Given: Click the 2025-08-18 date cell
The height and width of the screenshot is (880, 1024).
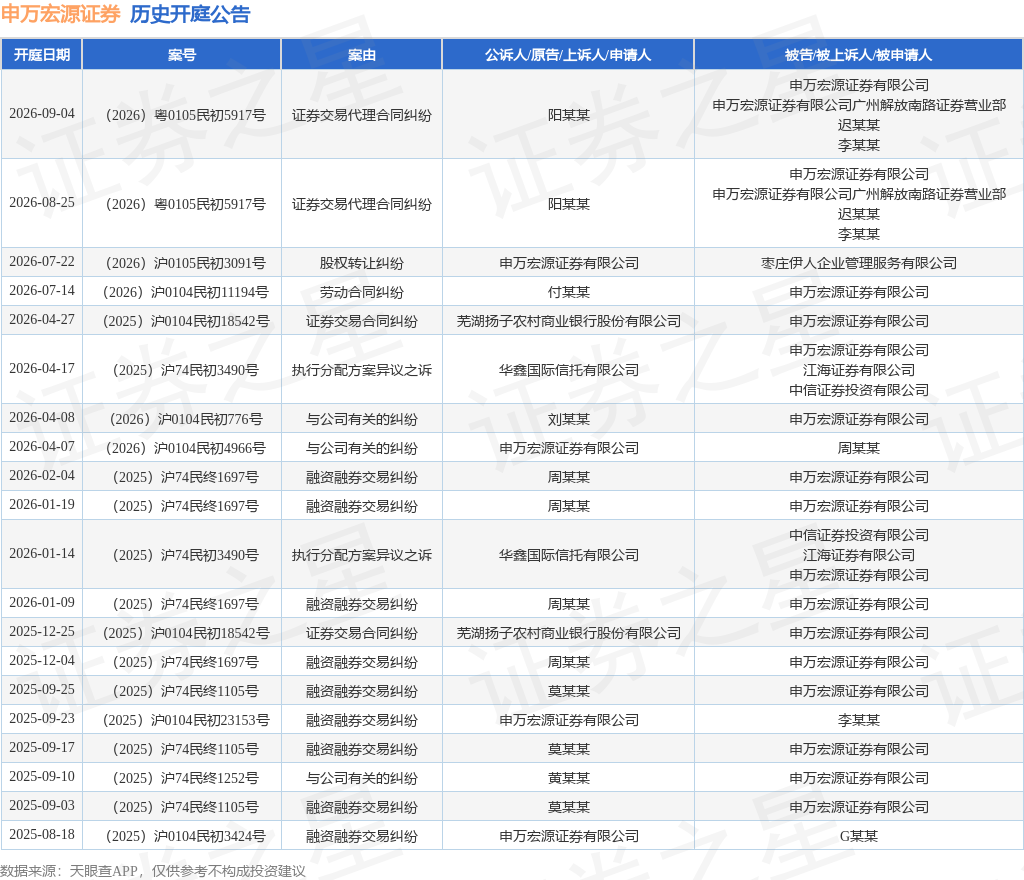Looking at the screenshot, I should [x=42, y=834].
